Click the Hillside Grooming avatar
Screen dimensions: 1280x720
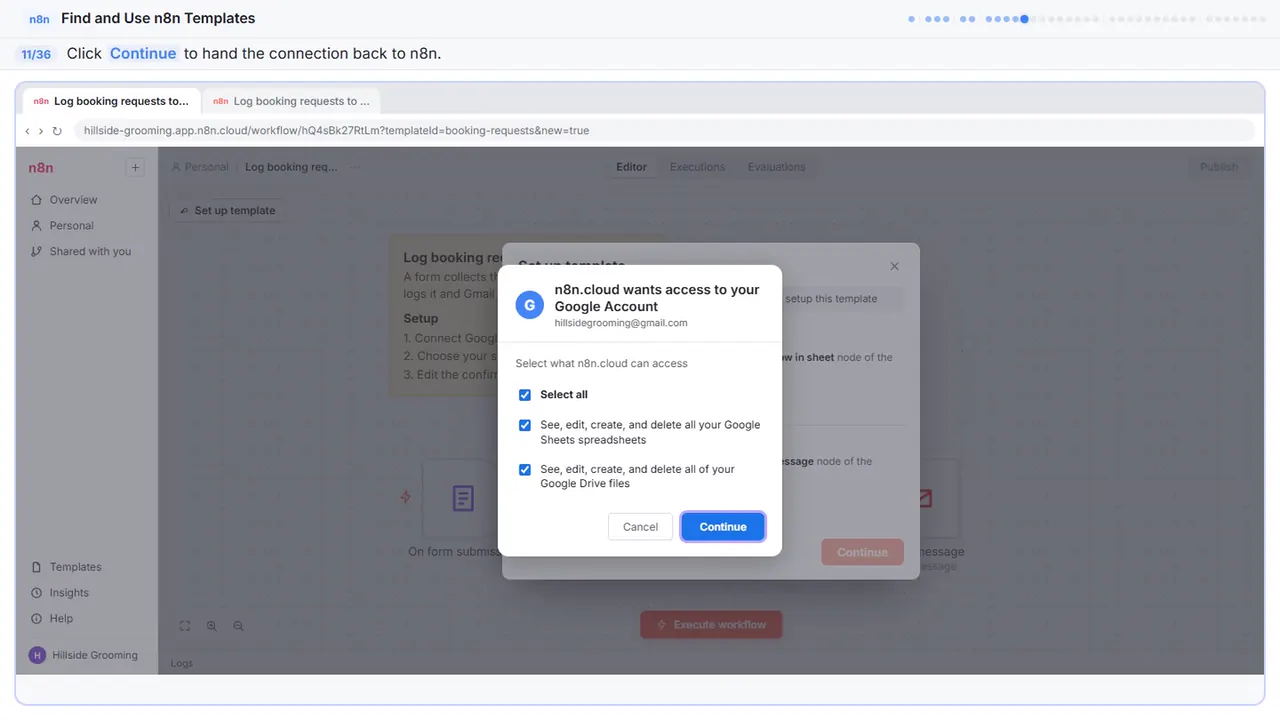click(38, 655)
